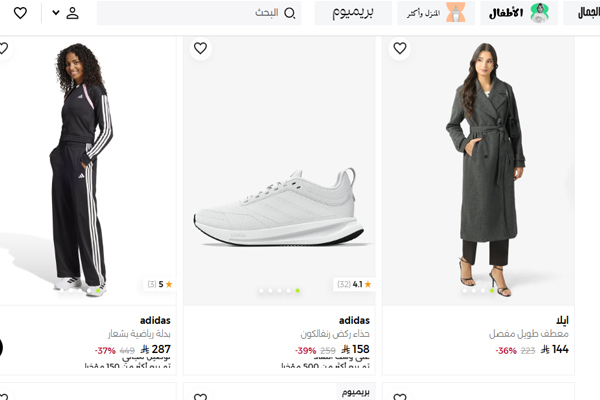Screen dimensions: 600x400
Task: Expand the account dropdown arrow
Action: 55,13
